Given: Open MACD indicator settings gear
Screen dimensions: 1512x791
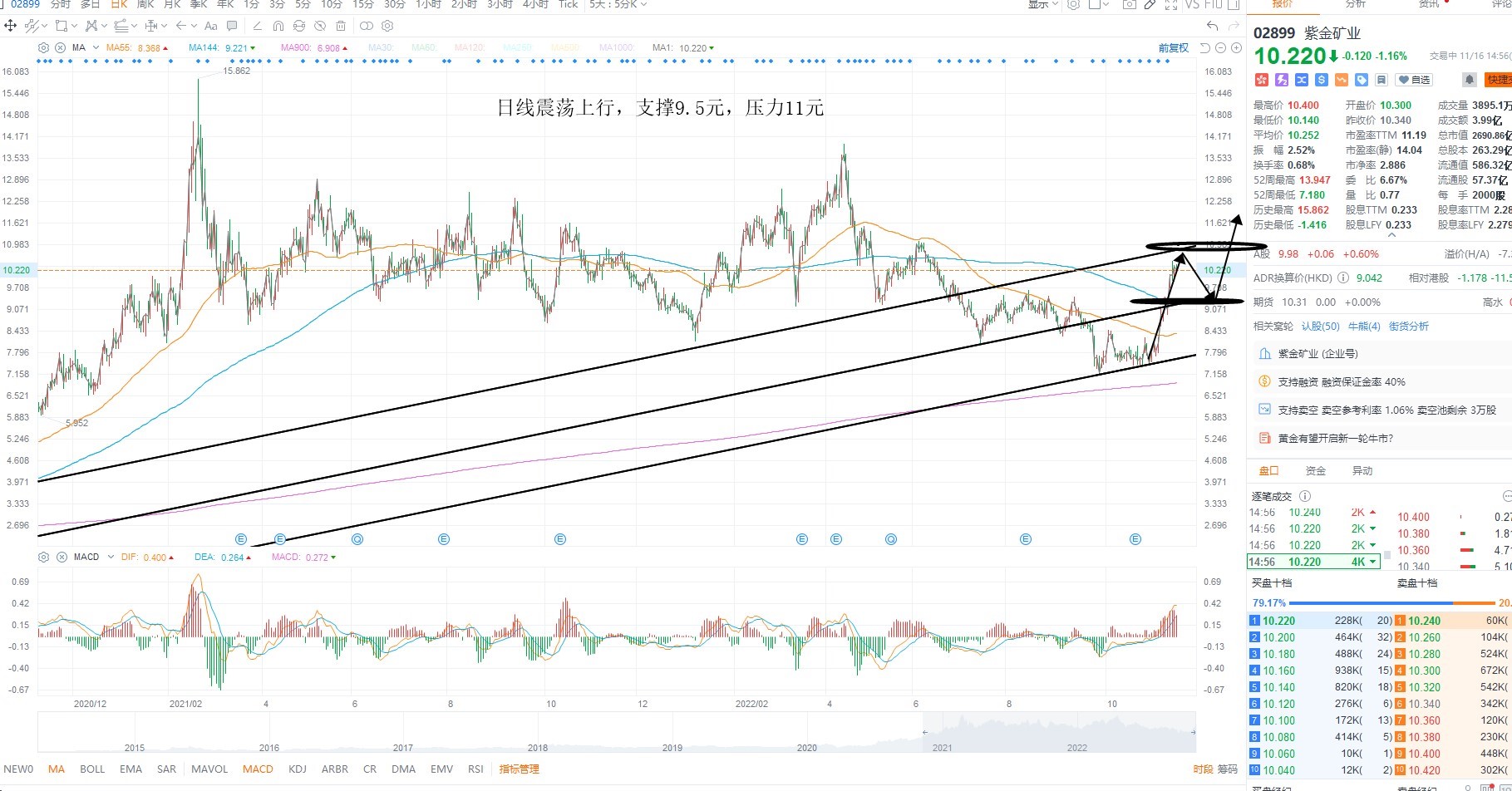Looking at the screenshot, I should tap(43, 557).
